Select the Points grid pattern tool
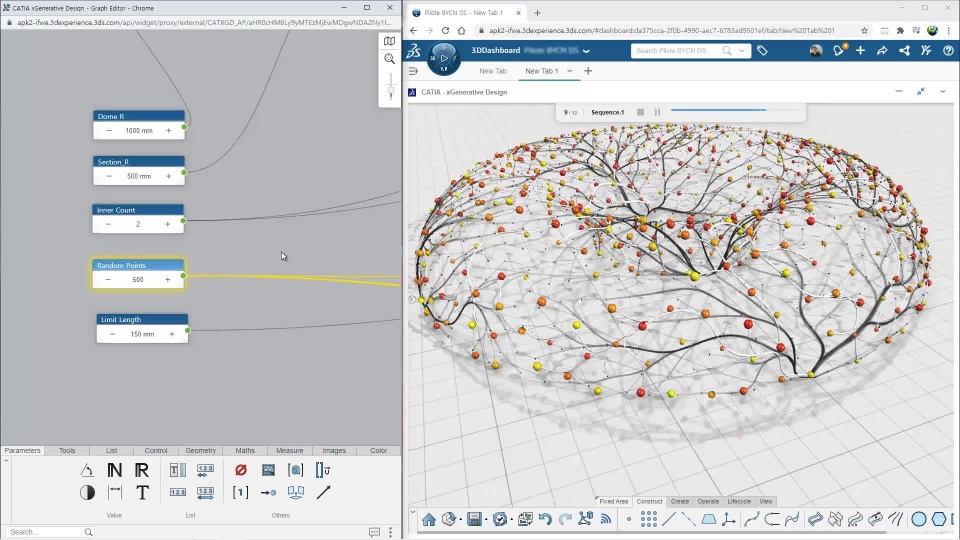The image size is (960, 540). click(x=648, y=519)
